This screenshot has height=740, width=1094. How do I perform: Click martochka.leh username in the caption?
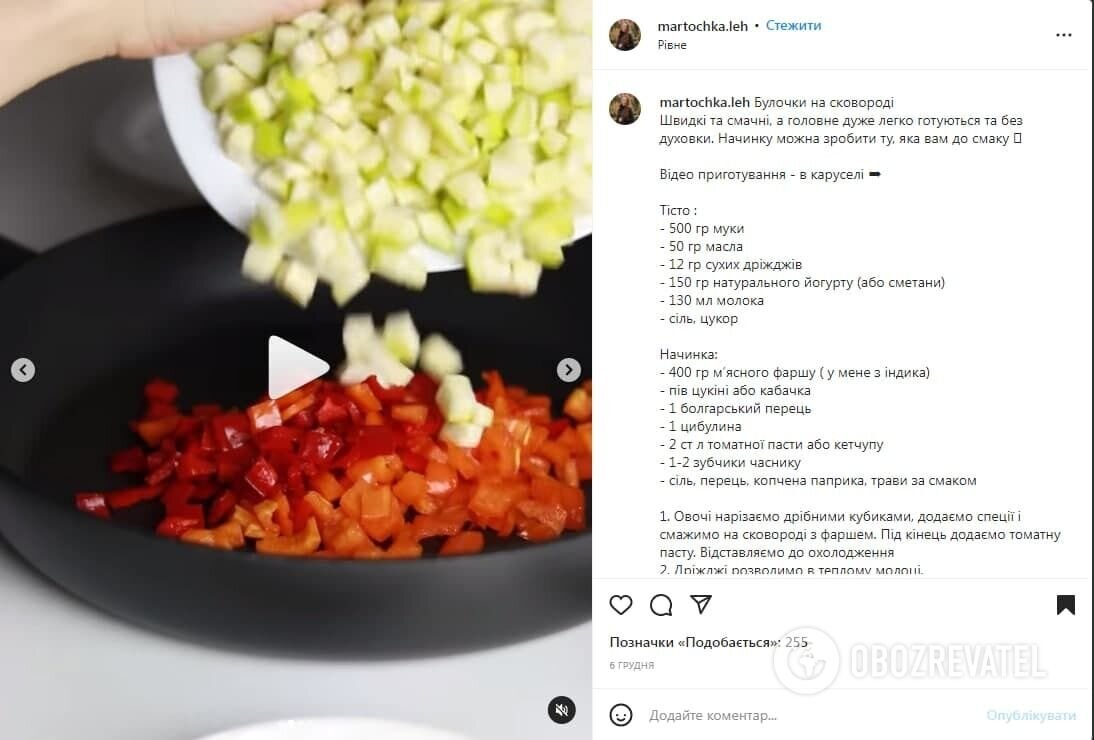pos(704,103)
